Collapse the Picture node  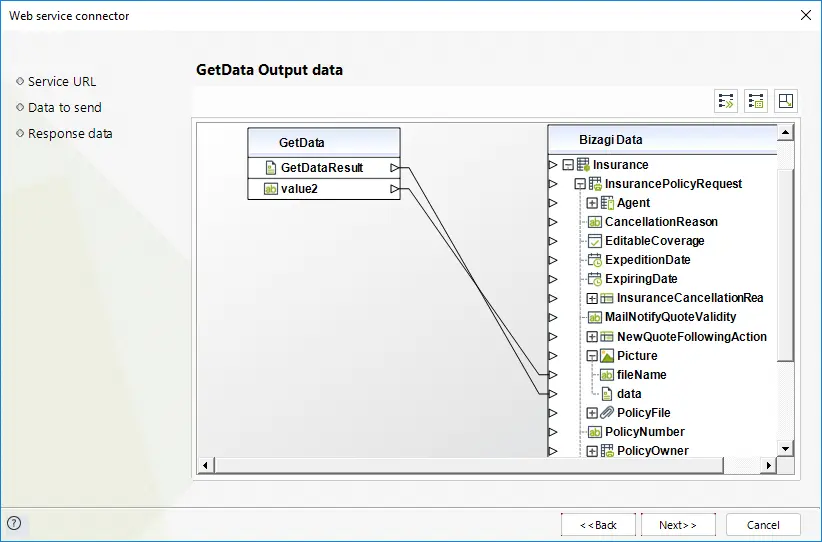pyautogui.click(x=592, y=356)
